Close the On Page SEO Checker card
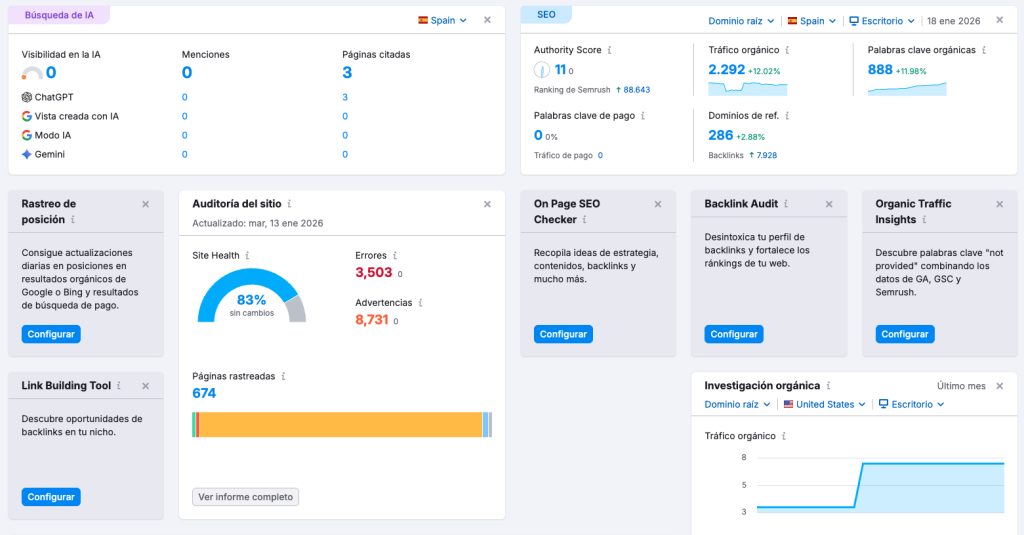 pyautogui.click(x=658, y=204)
